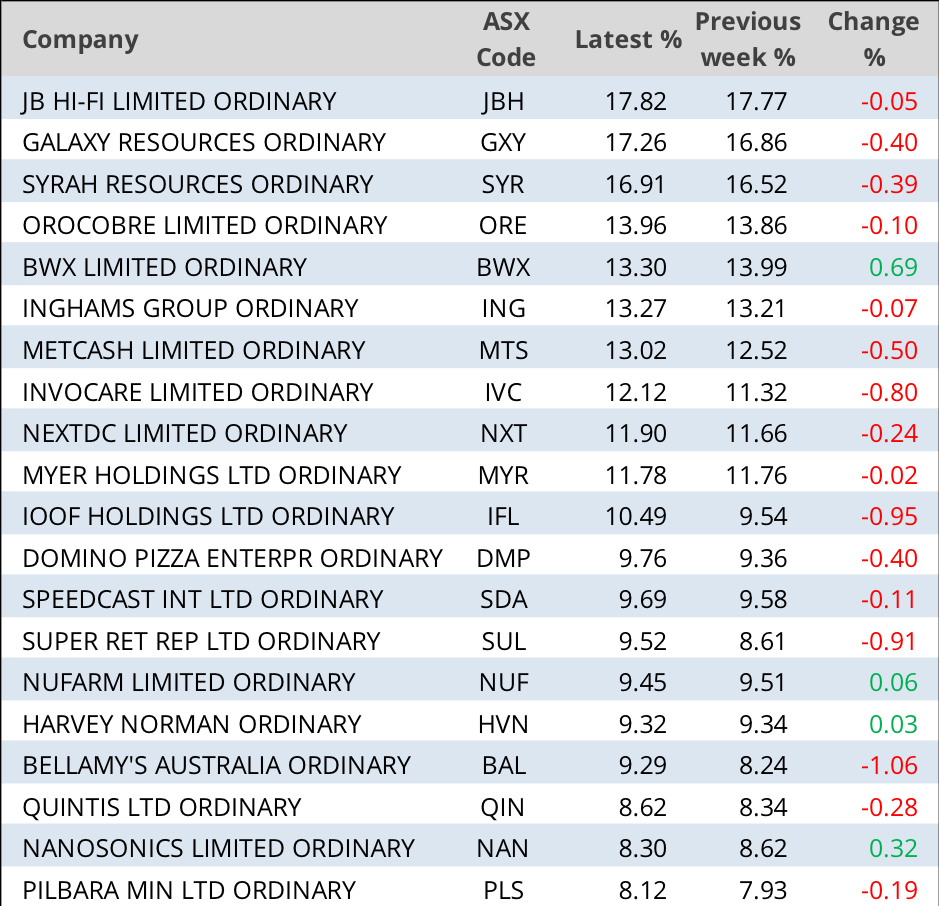Select the red -1.06 change value
Viewport: 939px width, 906px height.
point(889,765)
